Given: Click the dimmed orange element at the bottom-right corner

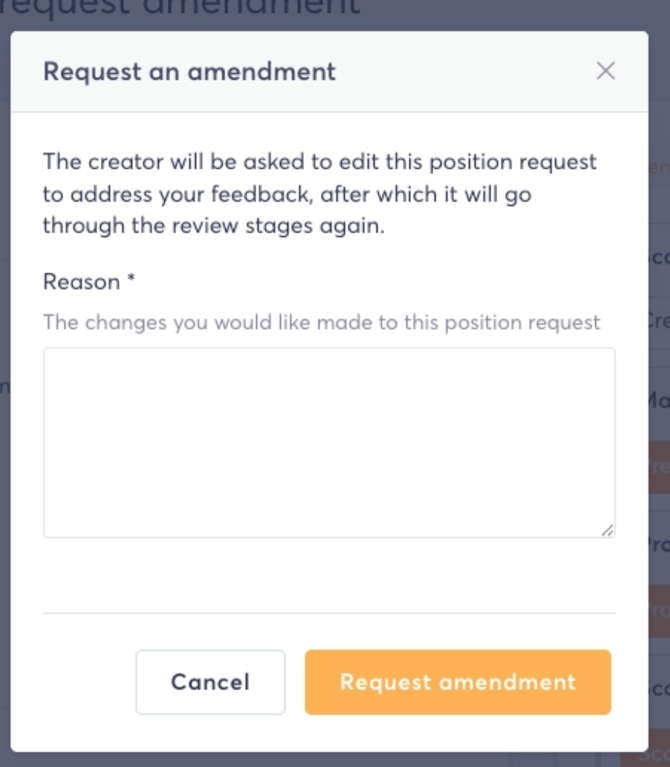Looking at the screenshot, I should tap(646, 756).
